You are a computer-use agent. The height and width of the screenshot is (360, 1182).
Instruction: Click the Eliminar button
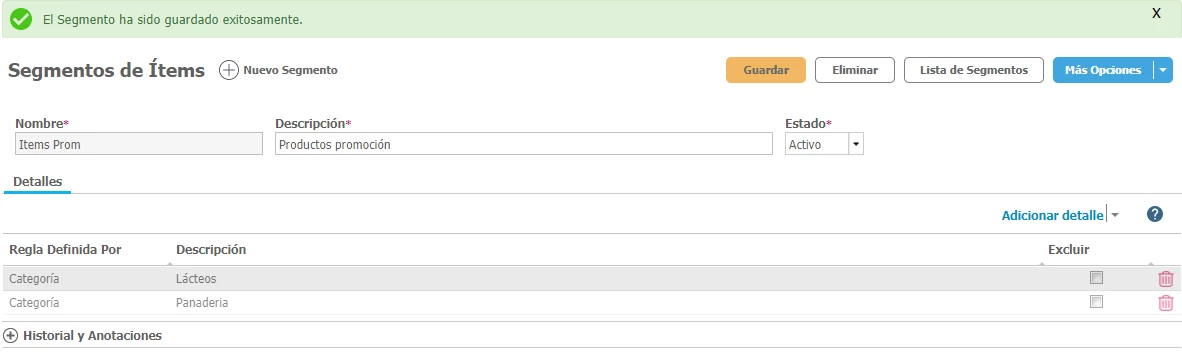(855, 70)
